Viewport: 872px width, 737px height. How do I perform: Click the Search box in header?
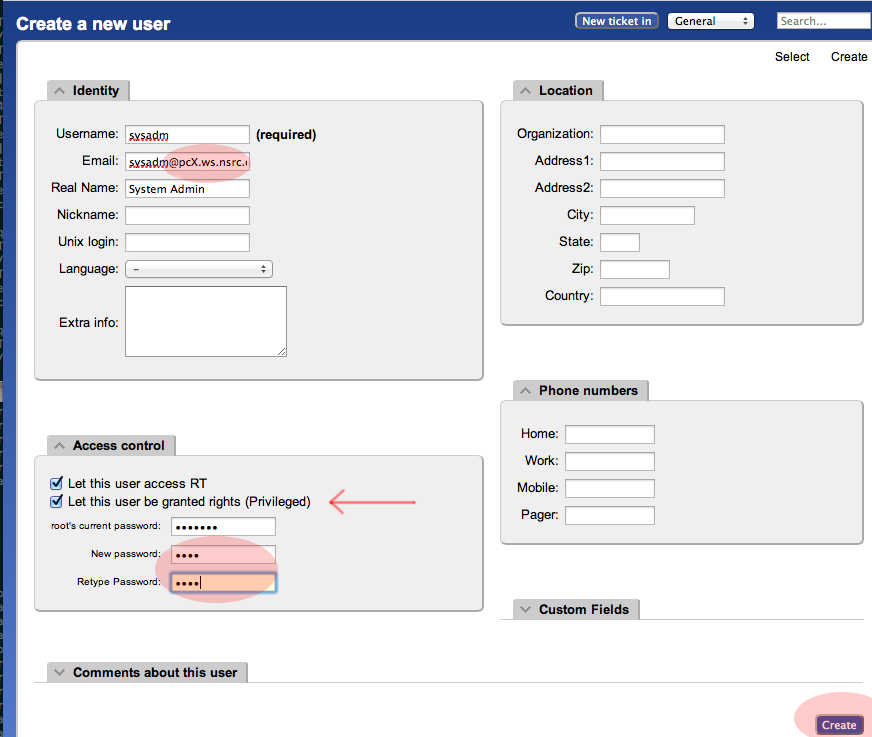click(824, 21)
